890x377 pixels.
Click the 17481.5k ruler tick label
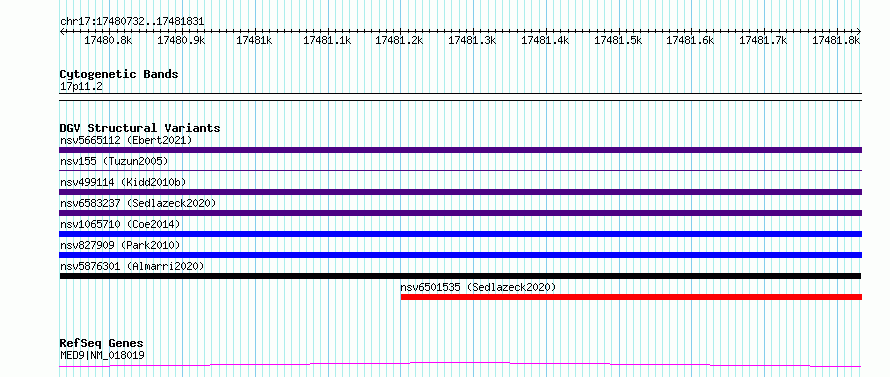coord(618,40)
